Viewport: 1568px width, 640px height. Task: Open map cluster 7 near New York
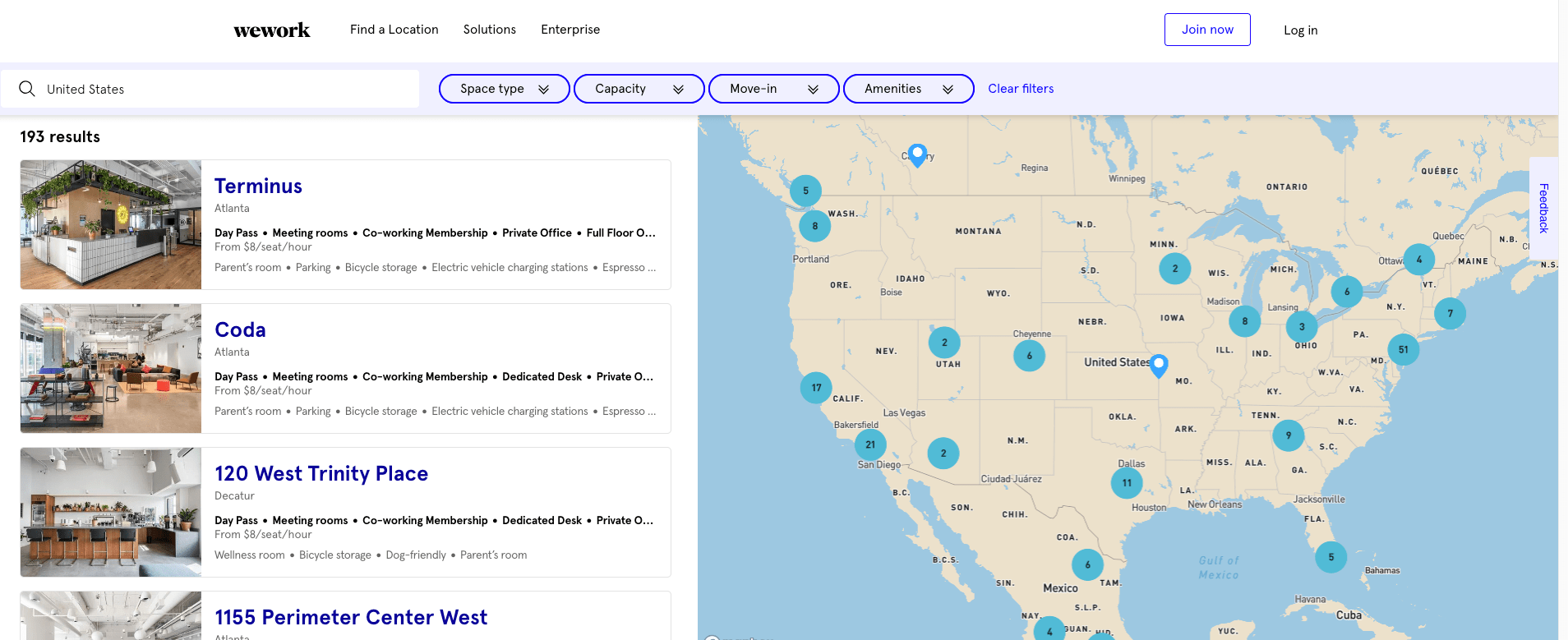(x=1450, y=313)
